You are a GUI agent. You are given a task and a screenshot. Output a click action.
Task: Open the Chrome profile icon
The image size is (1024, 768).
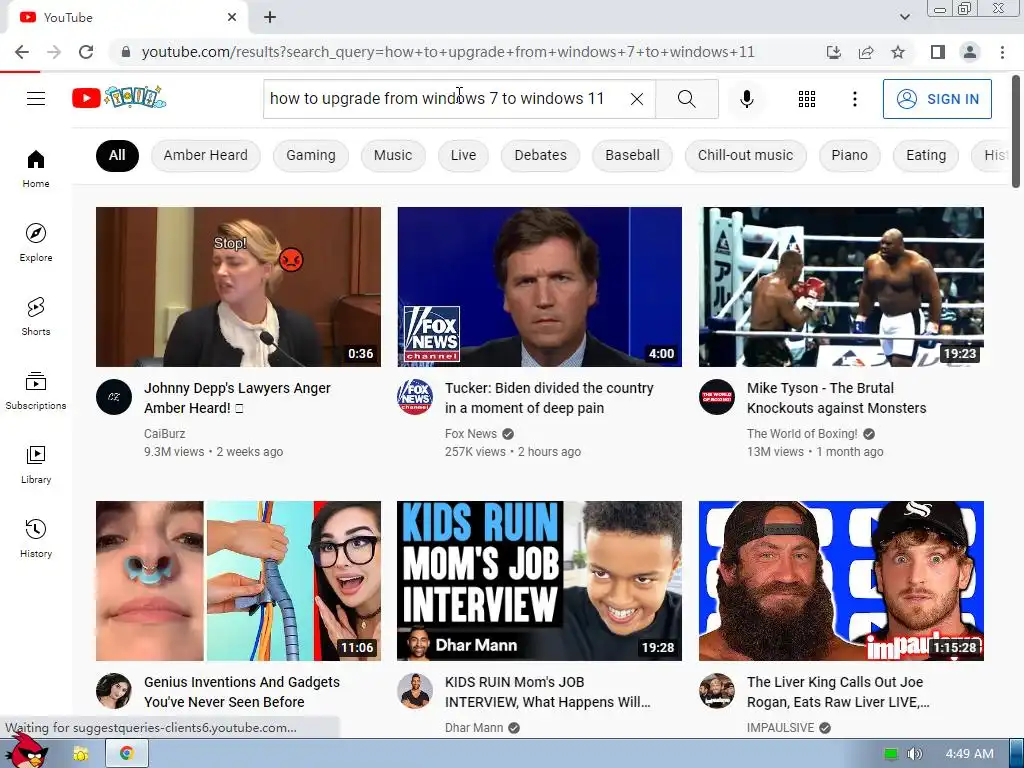pyautogui.click(x=970, y=52)
